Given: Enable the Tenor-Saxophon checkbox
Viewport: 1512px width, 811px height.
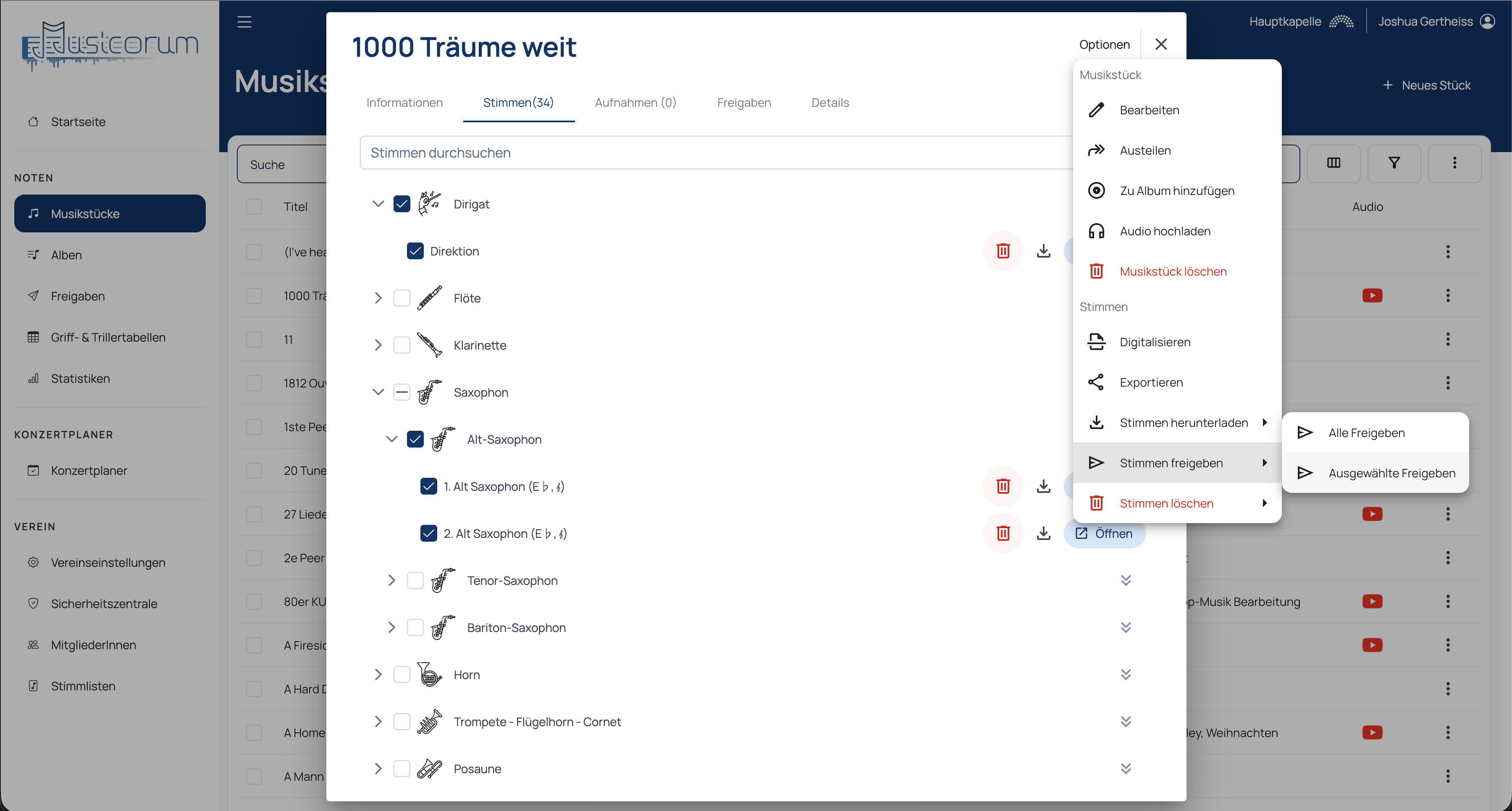Looking at the screenshot, I should (x=415, y=580).
